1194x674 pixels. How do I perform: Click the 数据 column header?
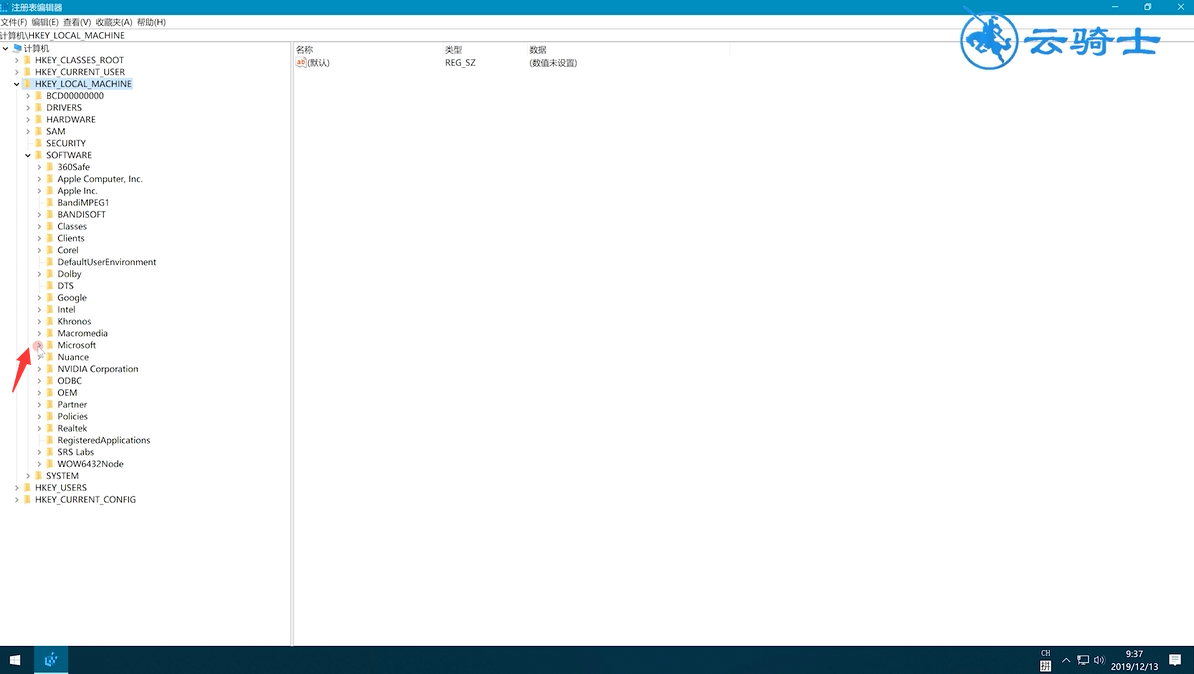click(538, 50)
